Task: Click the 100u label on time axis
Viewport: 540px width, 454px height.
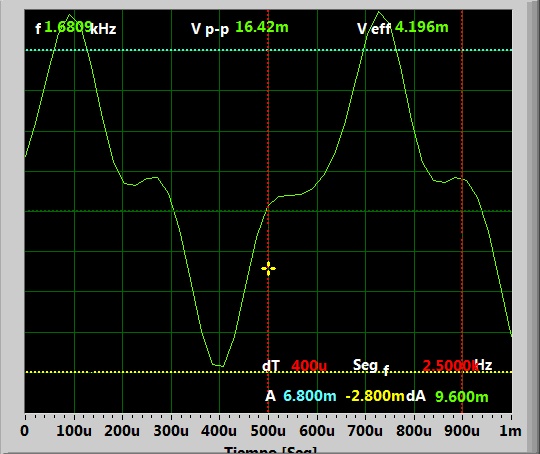Action: pyautogui.click(x=74, y=431)
